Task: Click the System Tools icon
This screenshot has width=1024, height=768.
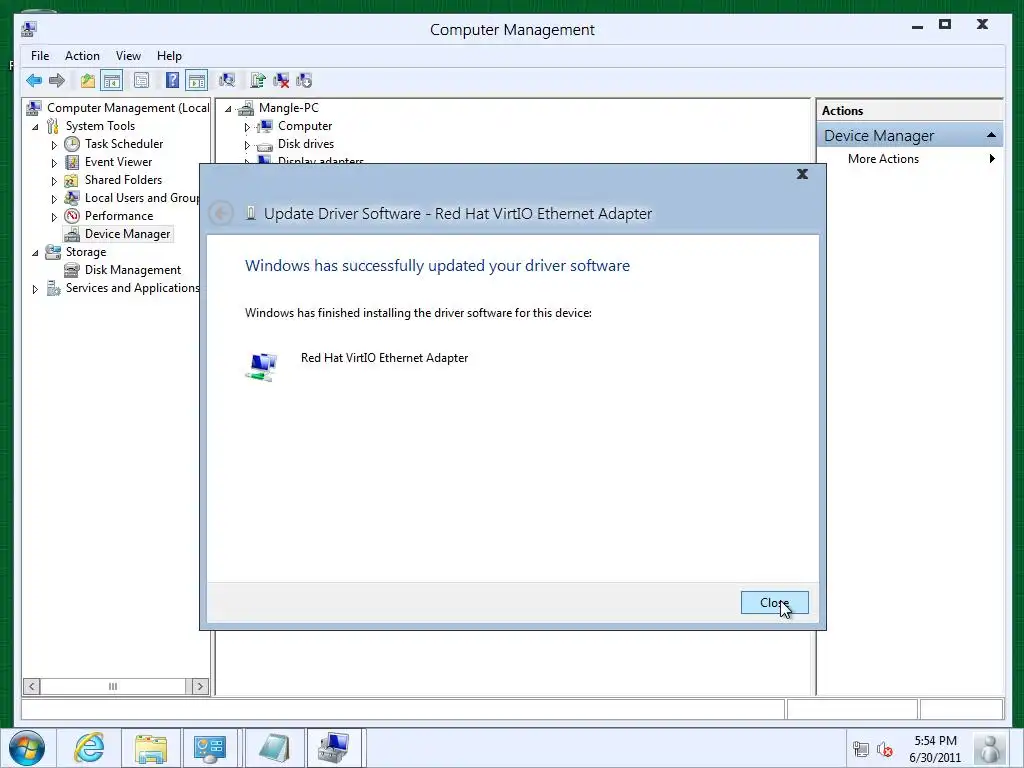Action: [x=53, y=126]
